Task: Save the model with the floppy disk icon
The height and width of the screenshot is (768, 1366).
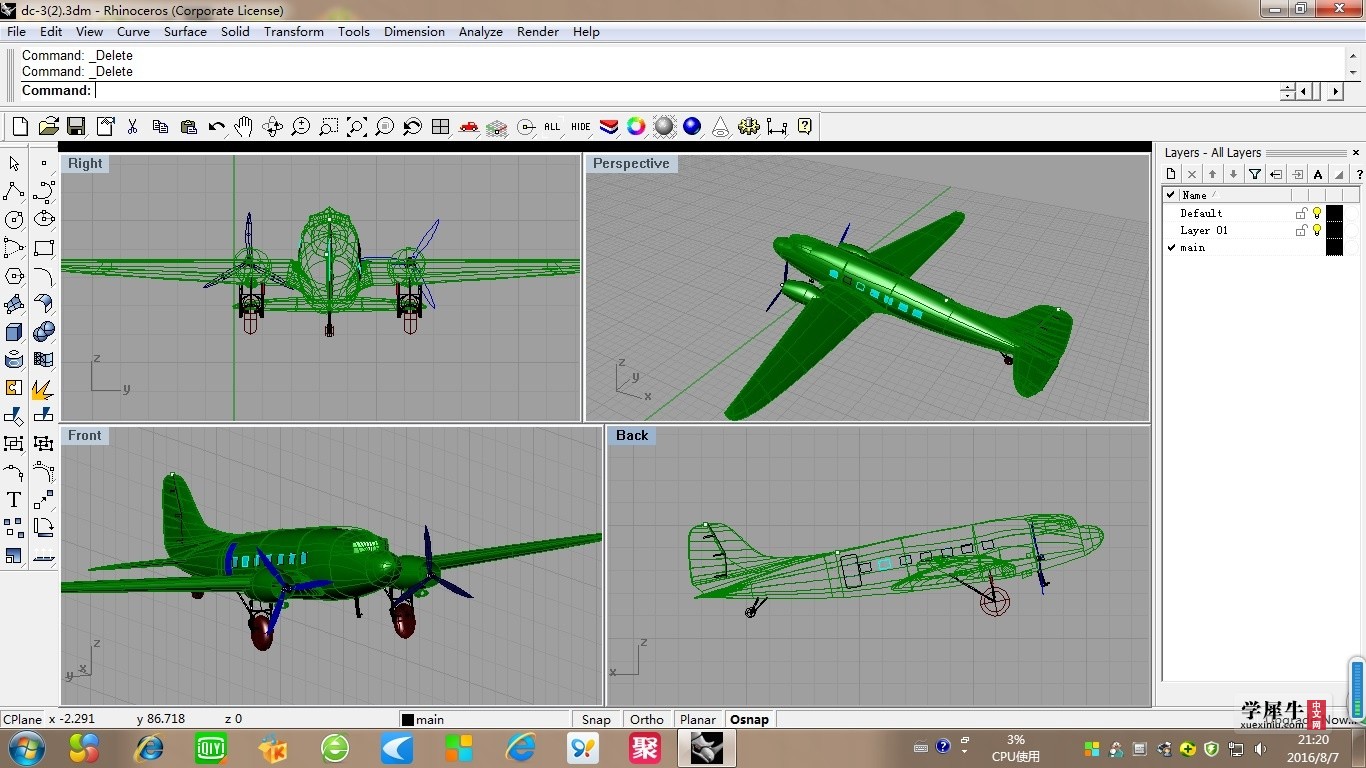Action: click(76, 127)
